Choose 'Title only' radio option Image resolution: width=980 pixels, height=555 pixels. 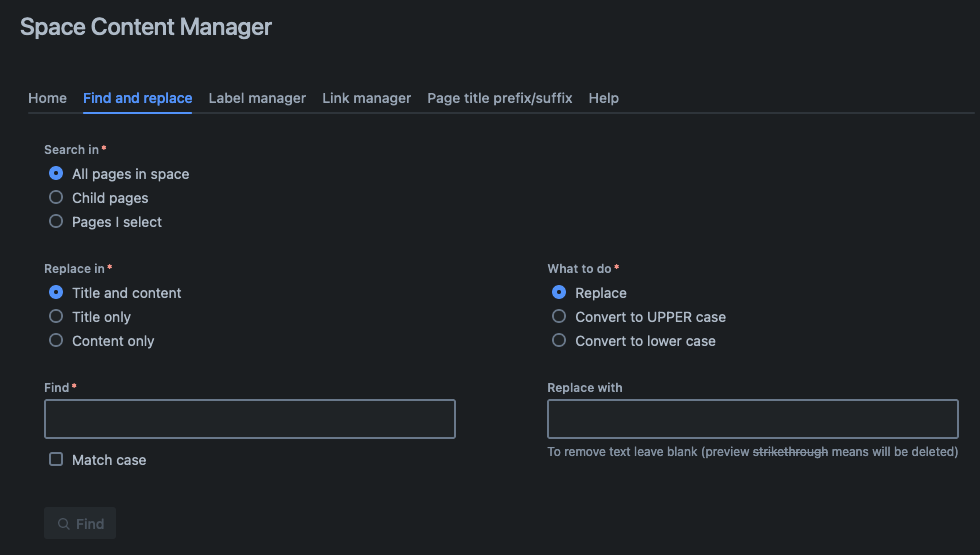56,317
